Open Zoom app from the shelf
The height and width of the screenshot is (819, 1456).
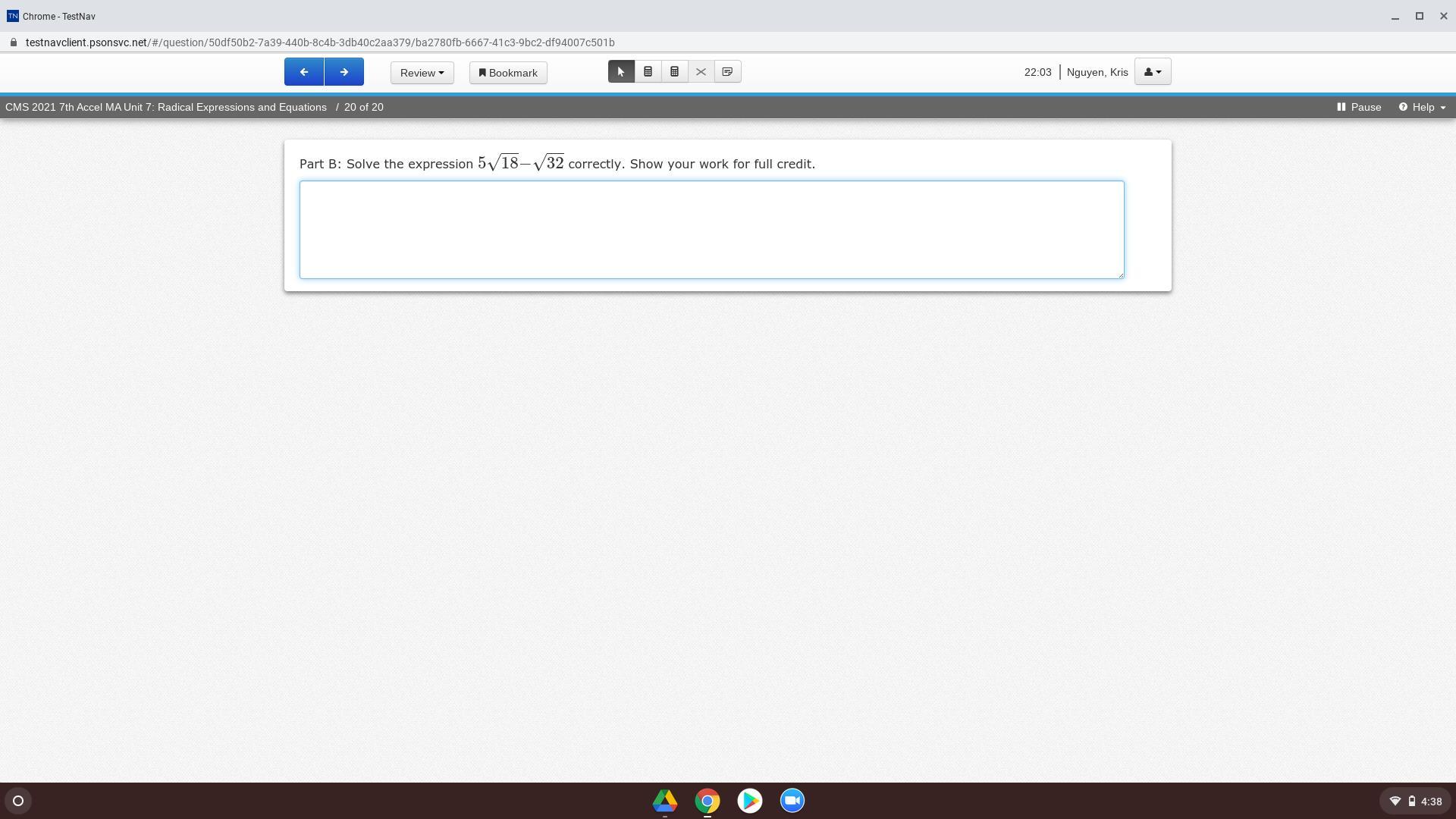(792, 801)
